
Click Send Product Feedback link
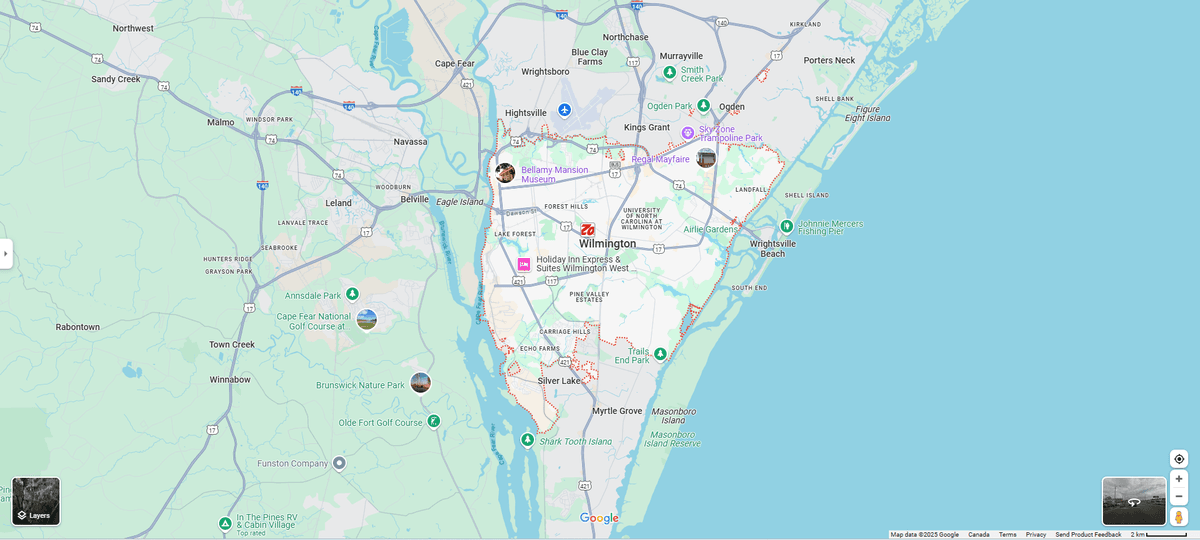tap(1088, 535)
